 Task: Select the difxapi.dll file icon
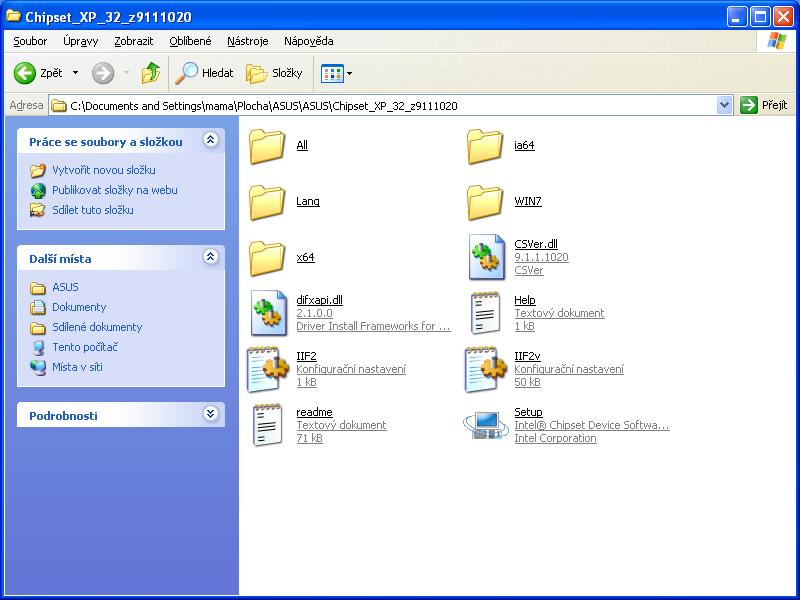[x=268, y=313]
